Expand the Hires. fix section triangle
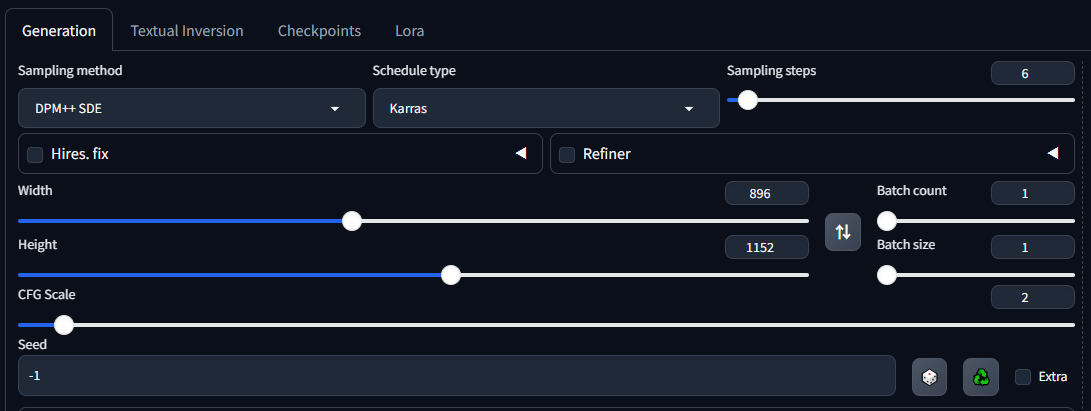The width and height of the screenshot is (1091, 411). pyautogui.click(x=520, y=154)
